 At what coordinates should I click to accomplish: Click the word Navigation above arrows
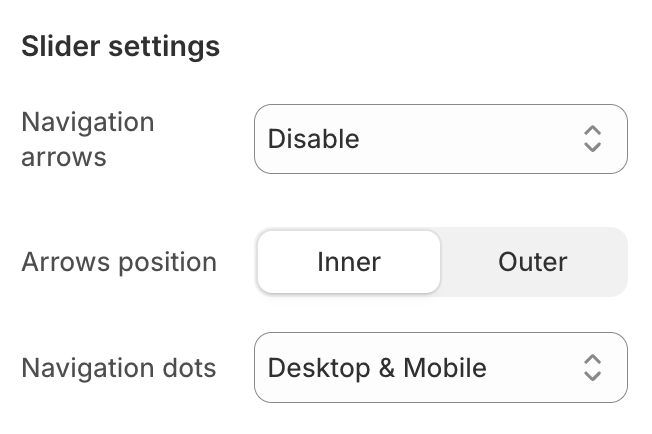coord(88,123)
